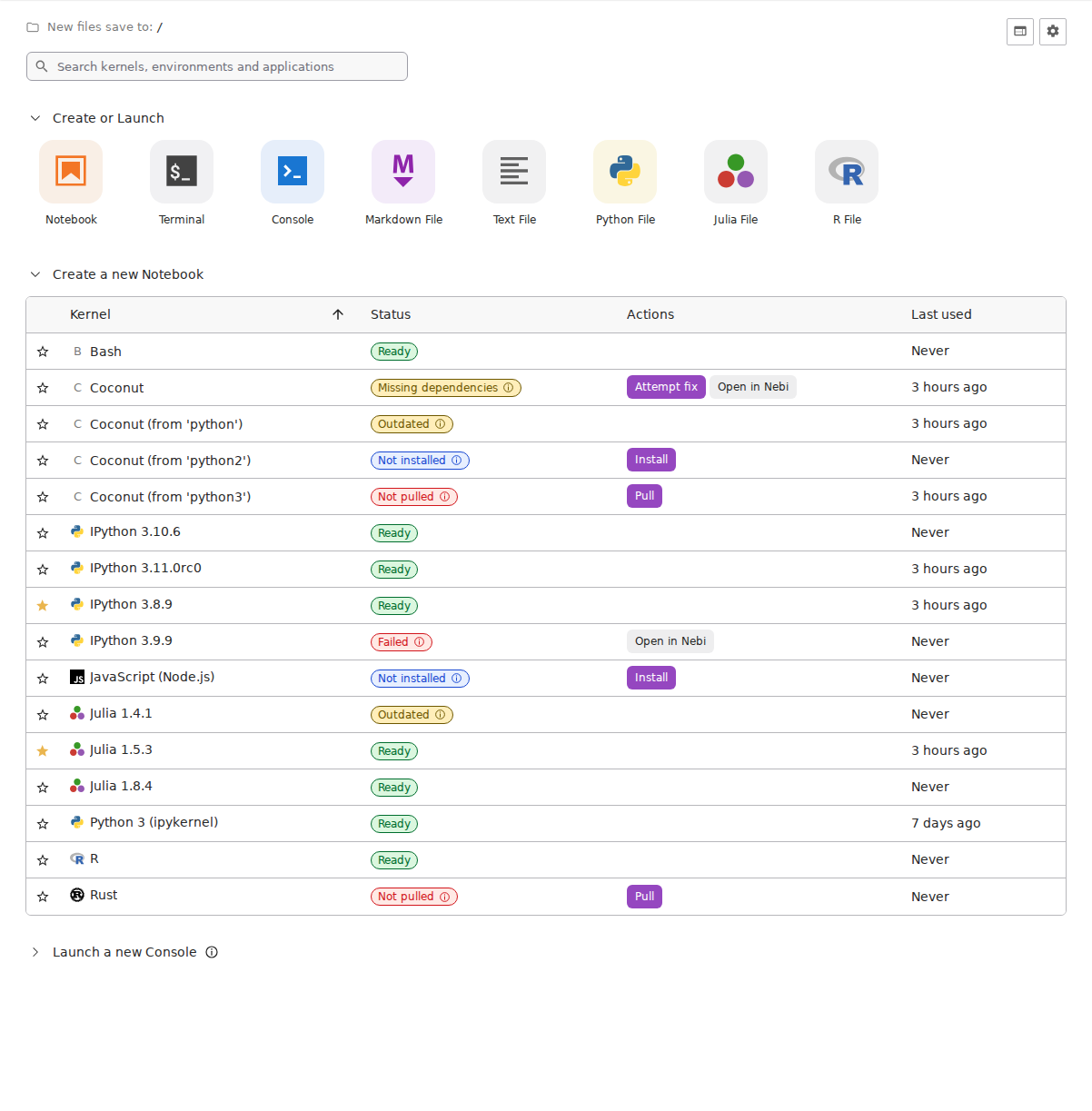Open IPython 3.9.9 in Nebi
Screen dimensions: 1092x1111
(670, 641)
